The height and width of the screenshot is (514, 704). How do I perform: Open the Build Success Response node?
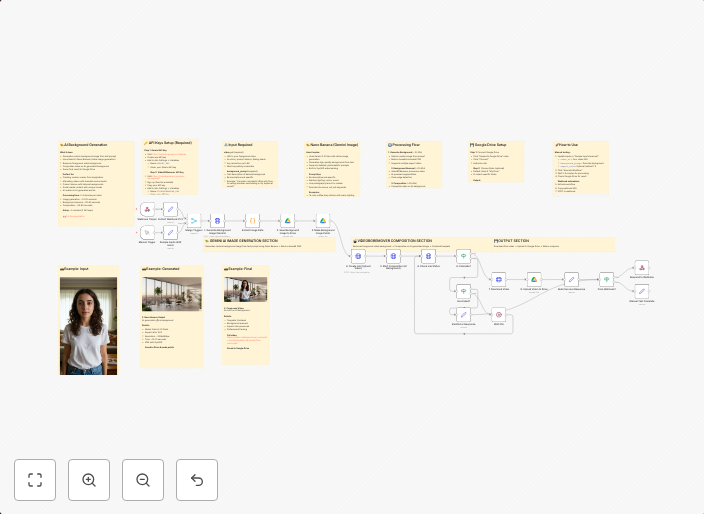(570, 280)
